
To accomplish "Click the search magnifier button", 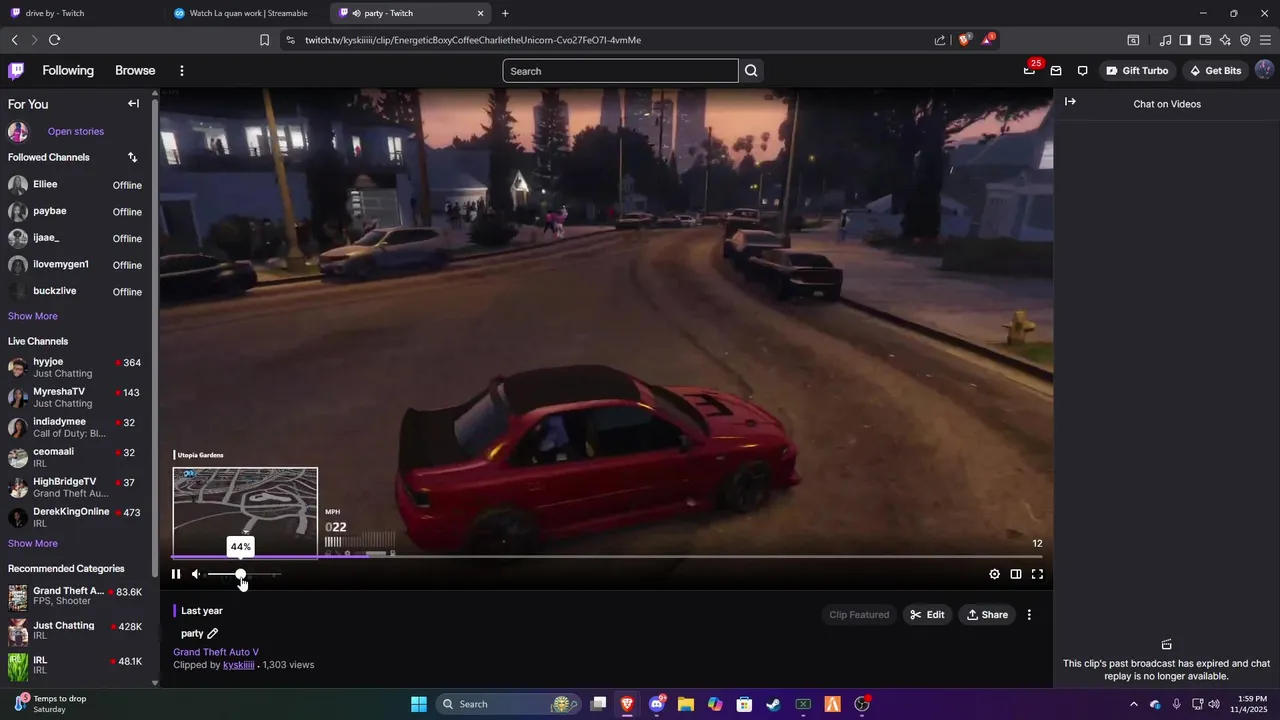I will coord(751,71).
